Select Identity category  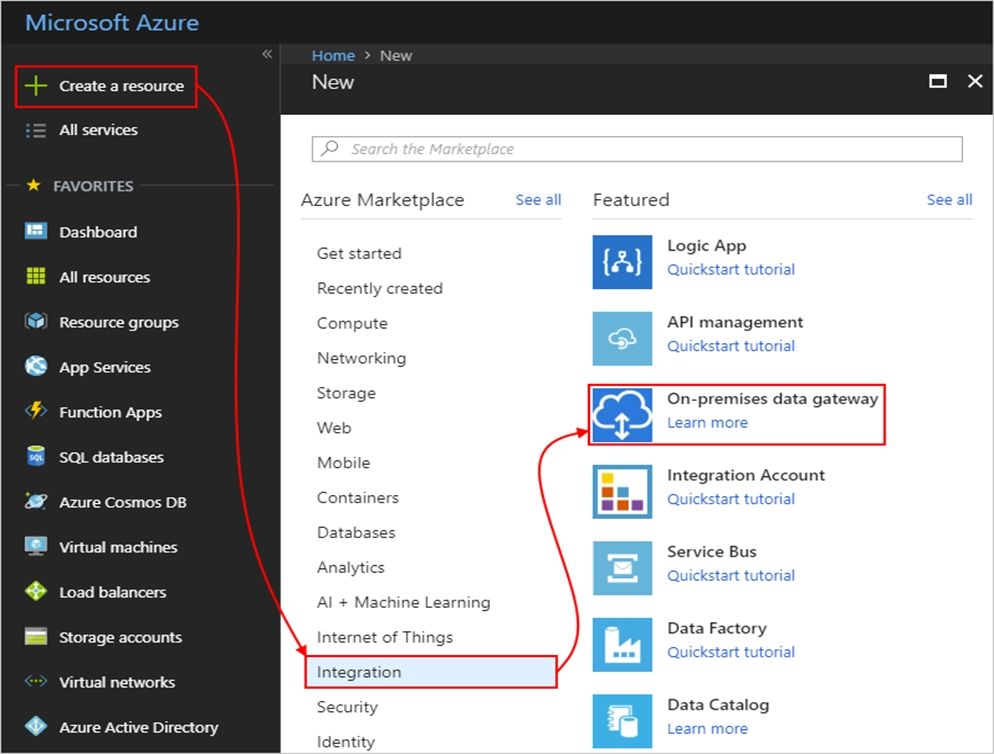coord(345,742)
